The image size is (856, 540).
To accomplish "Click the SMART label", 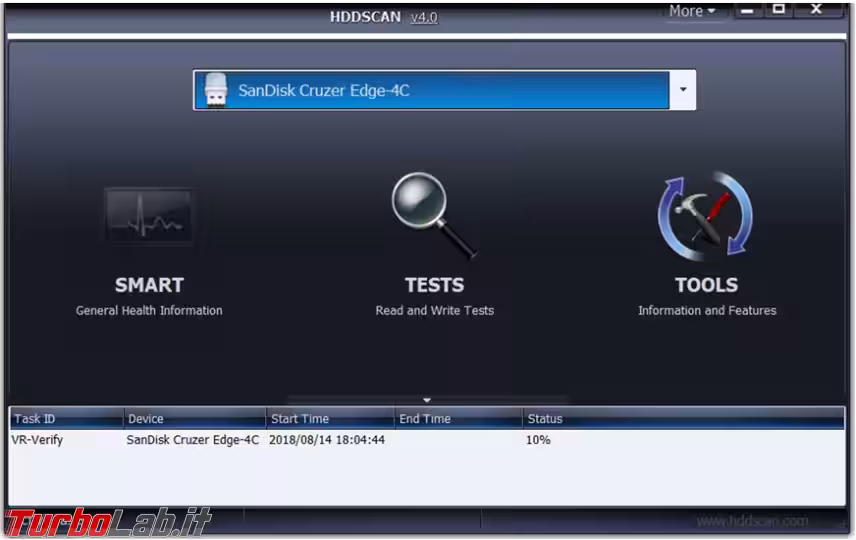I will tap(149, 285).
